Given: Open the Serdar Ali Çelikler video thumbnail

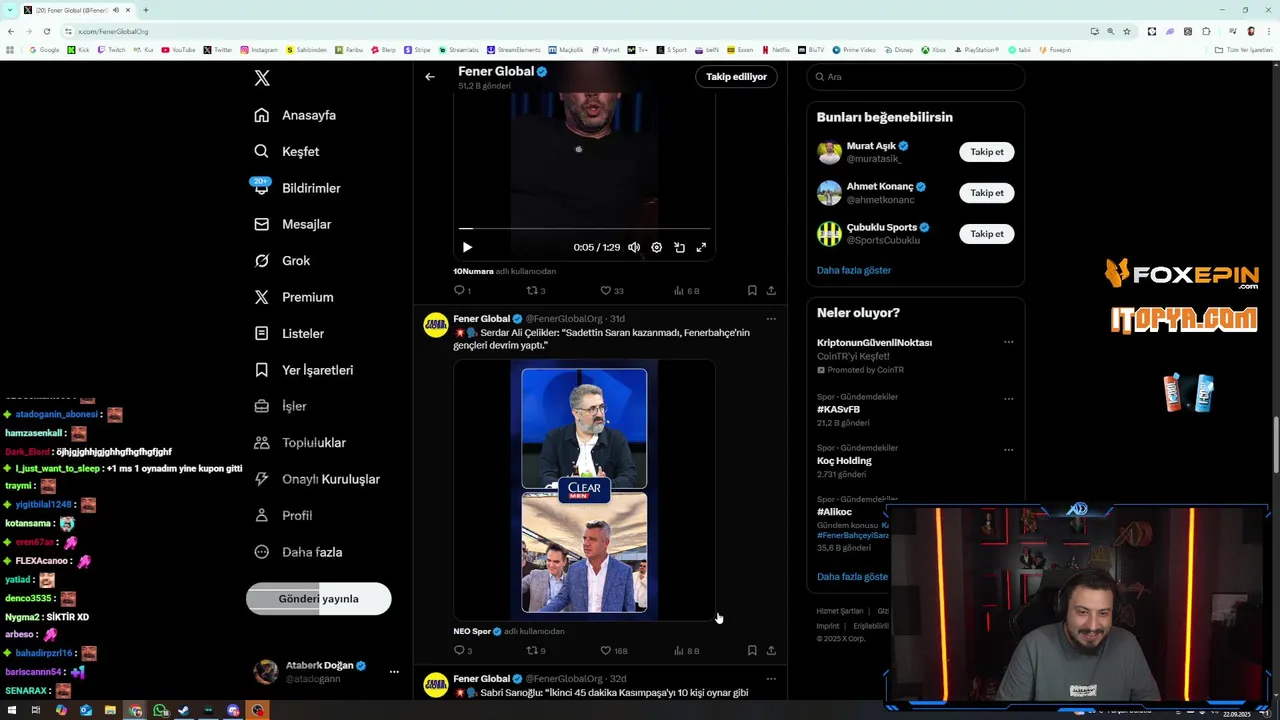Looking at the screenshot, I should pos(584,490).
